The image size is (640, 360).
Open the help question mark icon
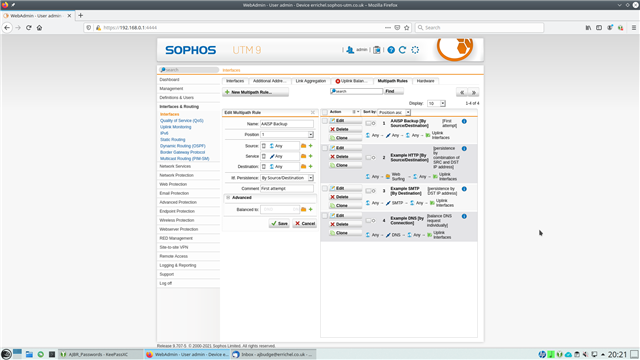click(x=391, y=50)
